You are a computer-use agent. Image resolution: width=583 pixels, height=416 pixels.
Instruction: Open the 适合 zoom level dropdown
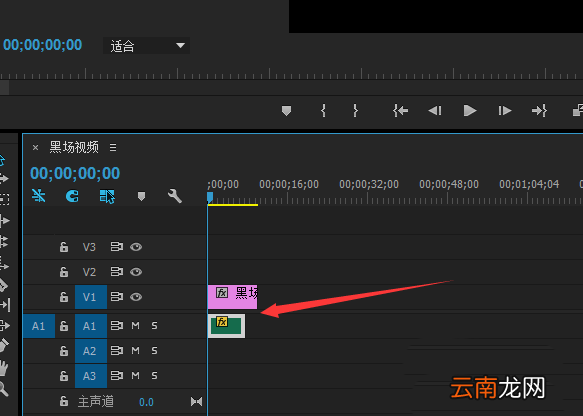point(146,46)
